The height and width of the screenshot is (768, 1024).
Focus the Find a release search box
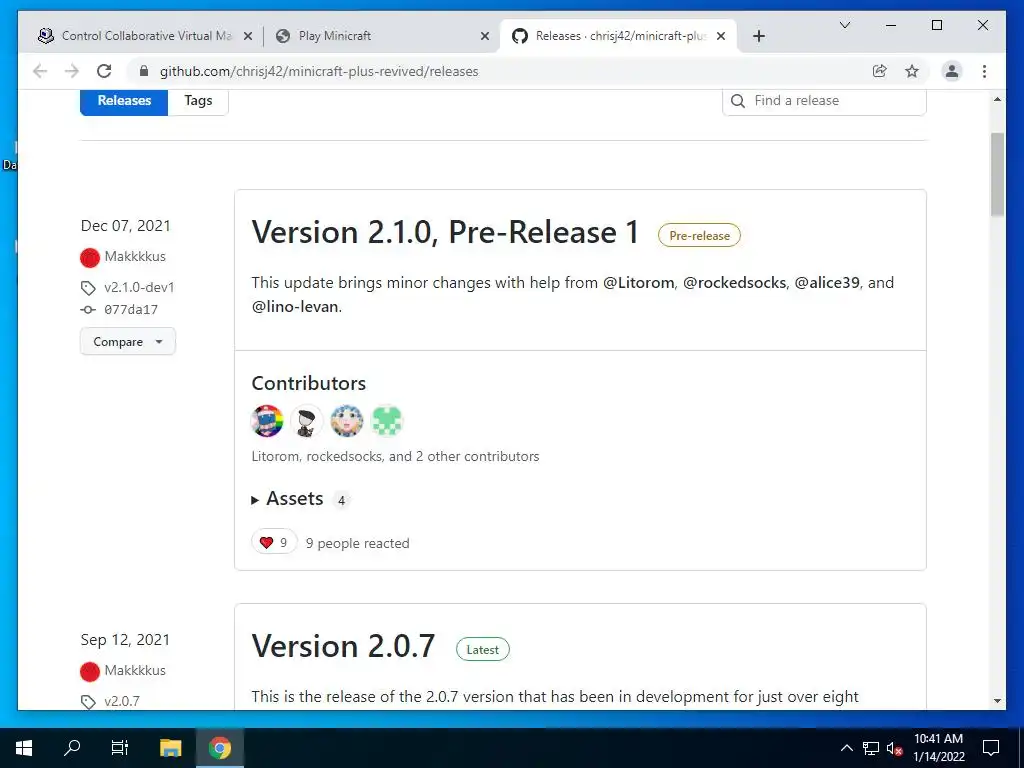824,101
